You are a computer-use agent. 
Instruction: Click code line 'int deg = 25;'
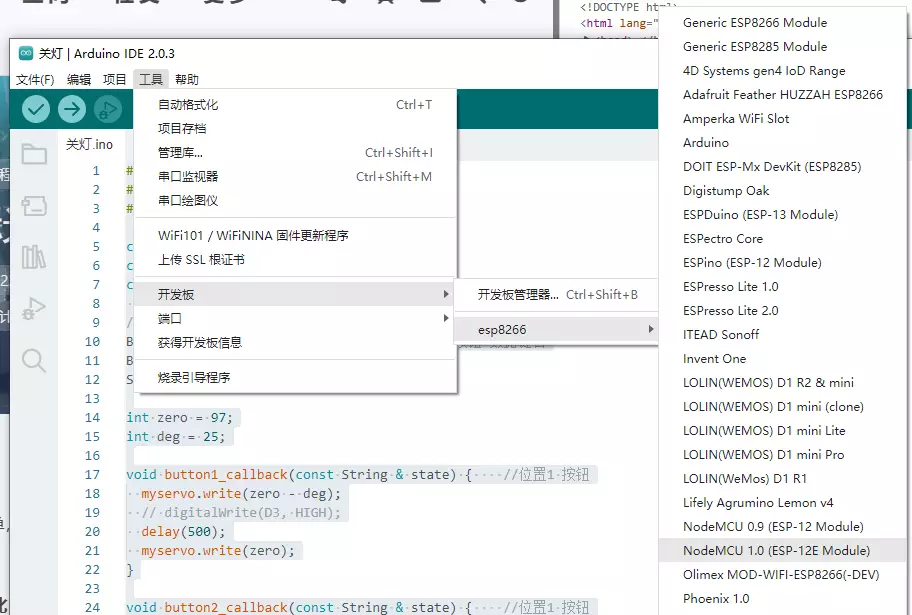pyautogui.click(x=176, y=437)
